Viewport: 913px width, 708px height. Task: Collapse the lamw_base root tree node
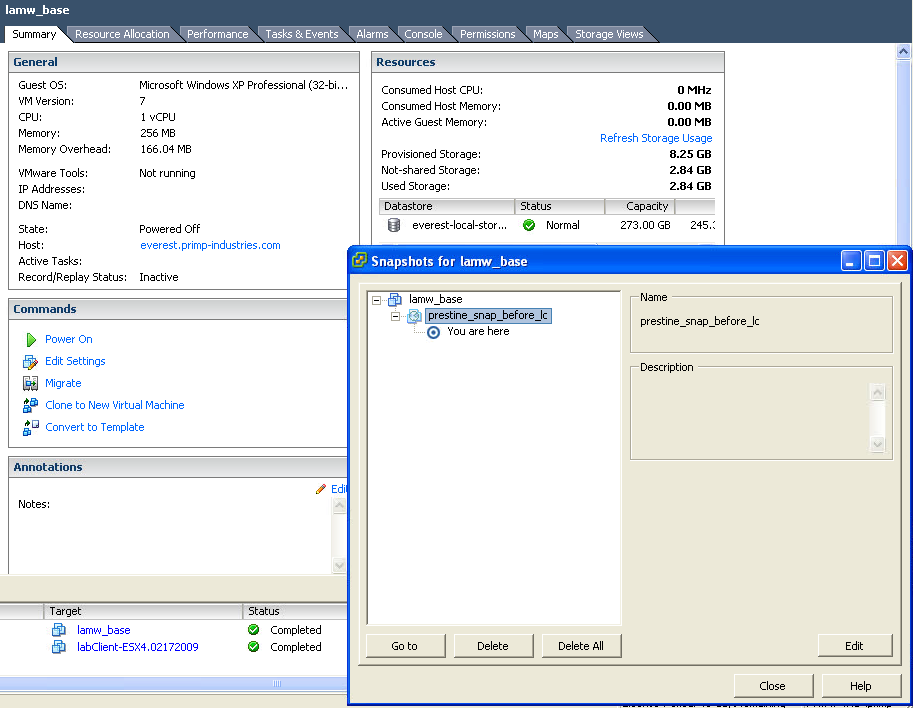[377, 300]
